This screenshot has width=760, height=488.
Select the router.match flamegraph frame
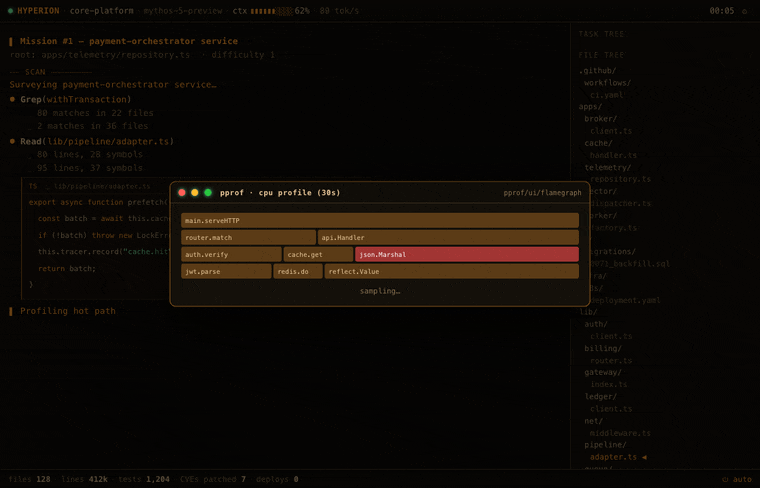(x=248, y=237)
